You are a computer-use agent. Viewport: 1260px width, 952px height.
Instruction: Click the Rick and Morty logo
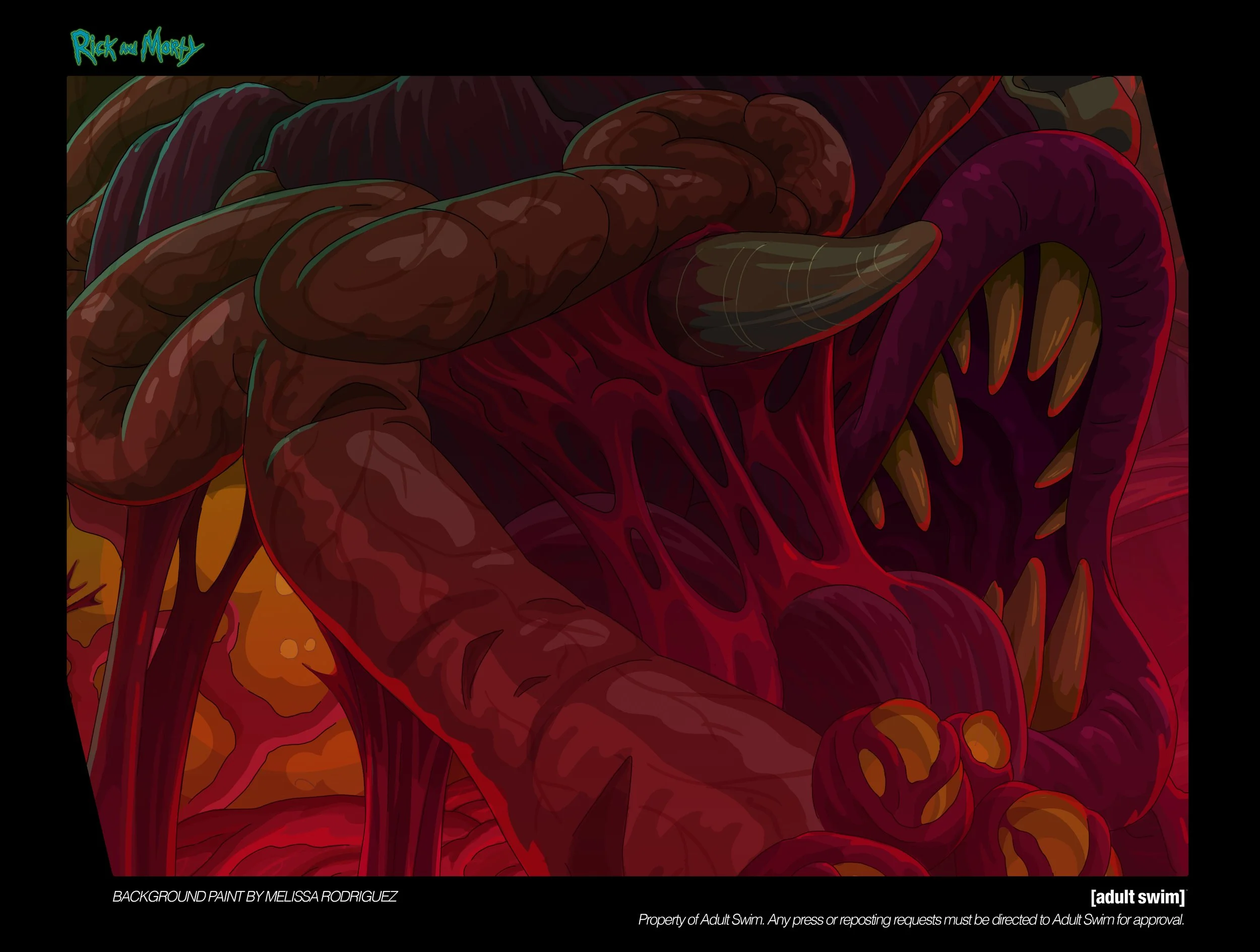(x=137, y=47)
